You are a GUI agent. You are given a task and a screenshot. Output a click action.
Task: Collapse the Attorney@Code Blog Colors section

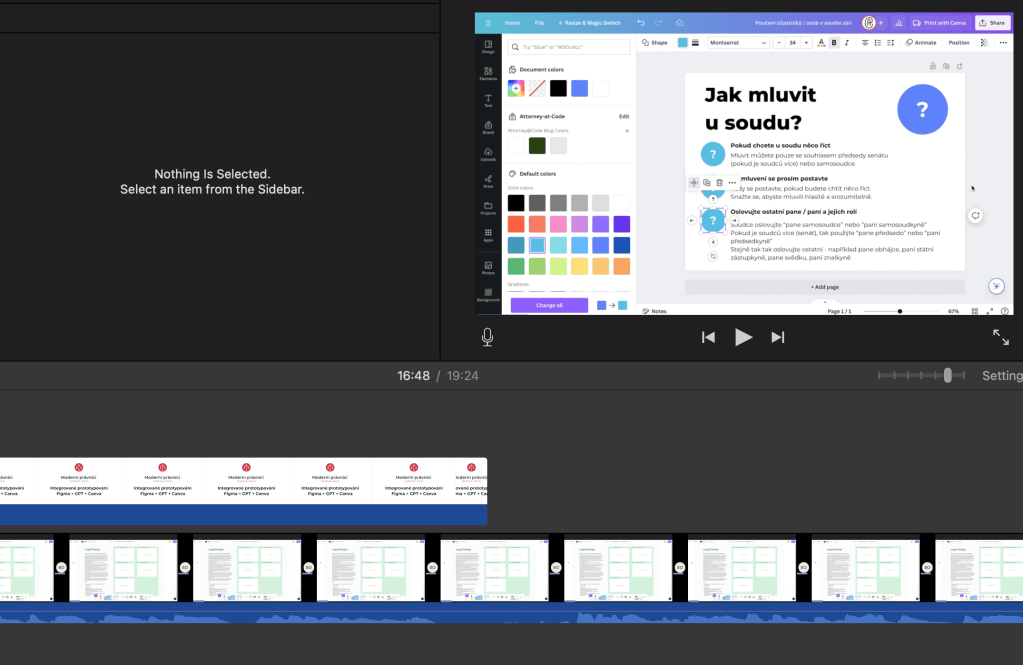[627, 130]
